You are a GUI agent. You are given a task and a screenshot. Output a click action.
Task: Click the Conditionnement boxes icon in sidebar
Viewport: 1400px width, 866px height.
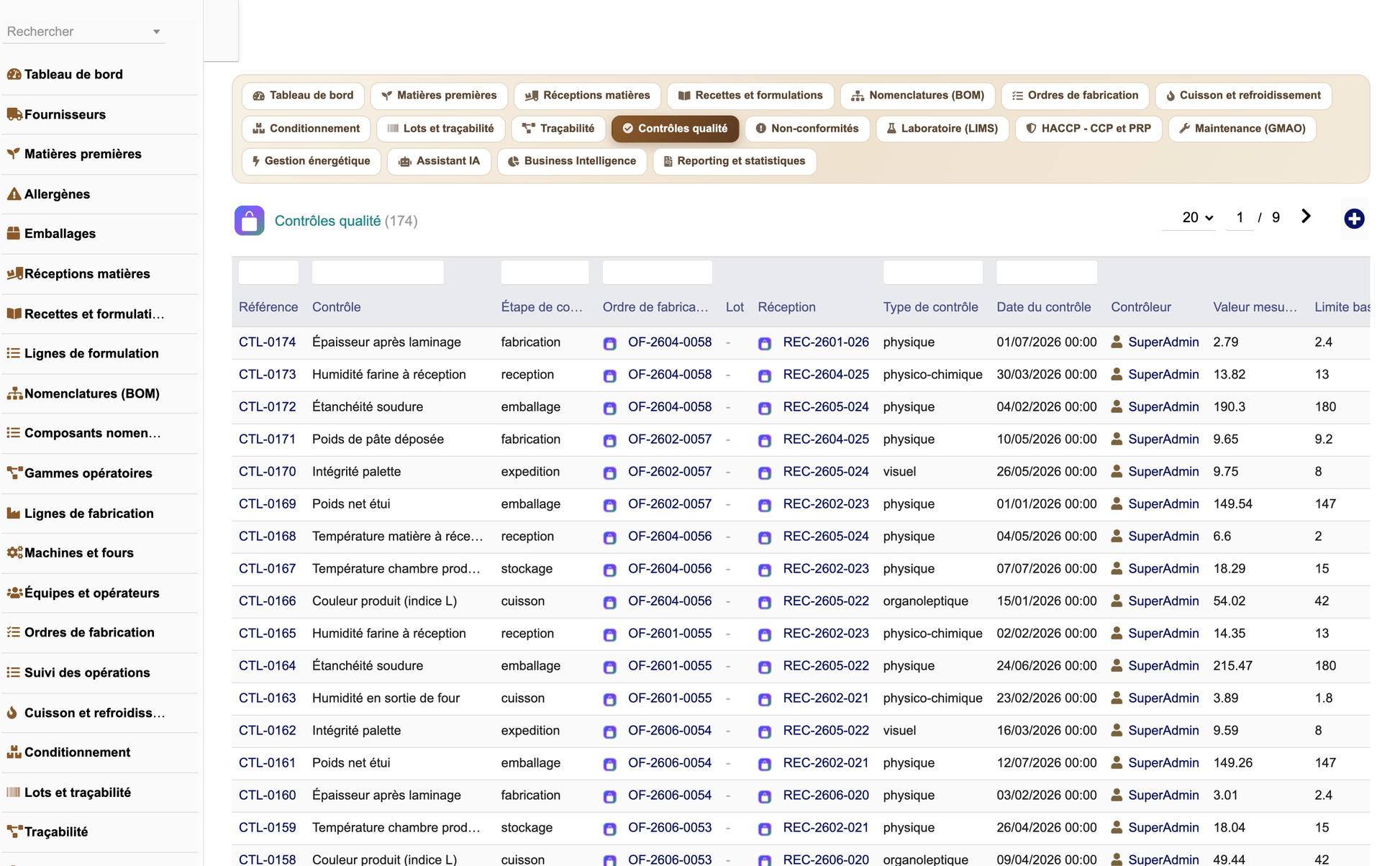click(14, 752)
